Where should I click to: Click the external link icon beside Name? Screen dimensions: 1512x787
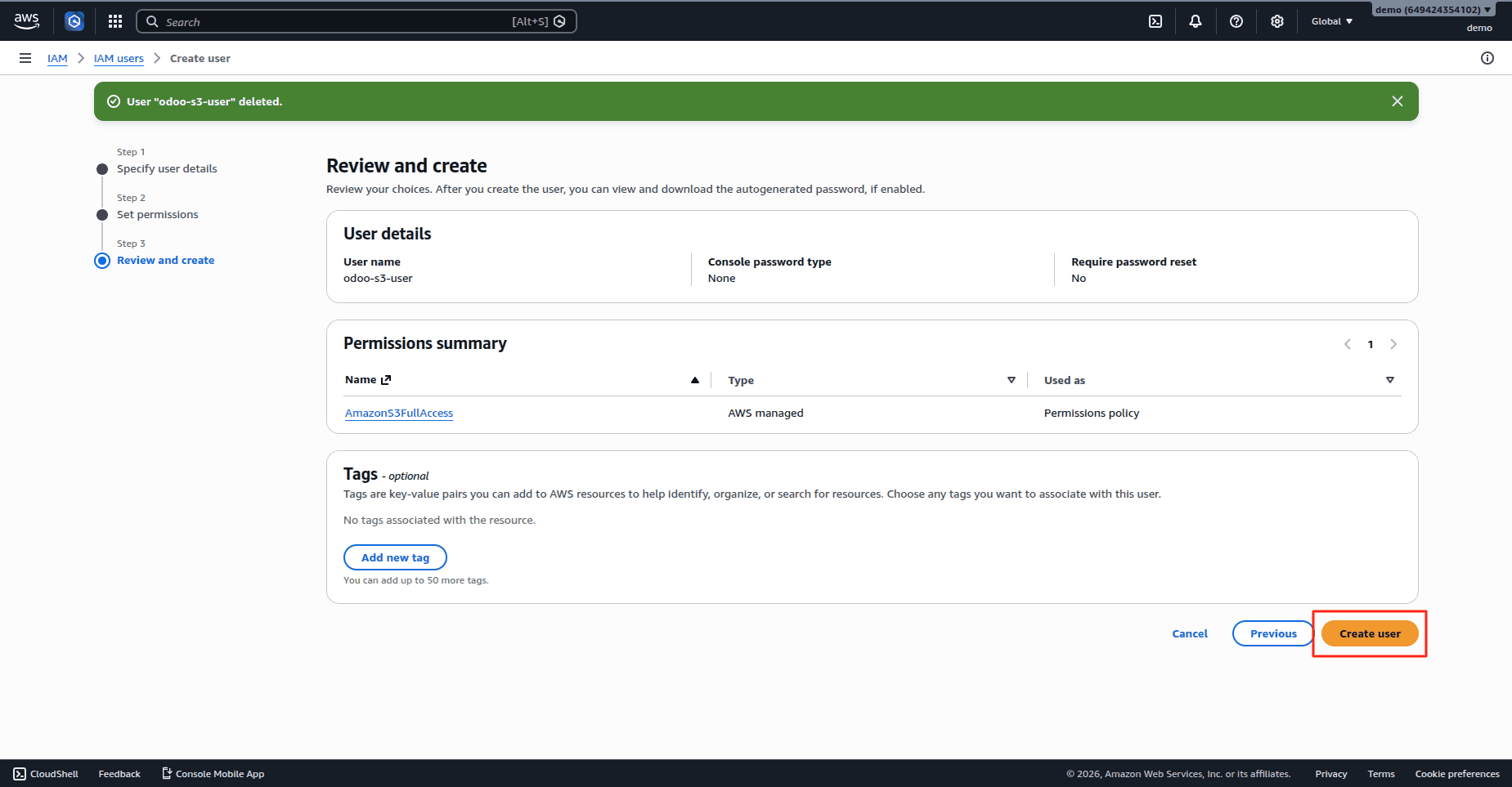(x=386, y=380)
